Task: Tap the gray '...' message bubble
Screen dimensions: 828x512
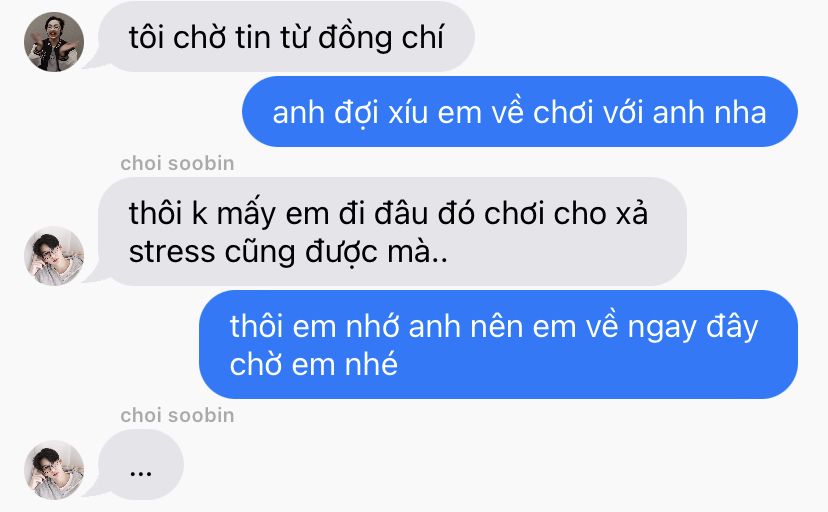Action: pyautogui.click(x=141, y=465)
